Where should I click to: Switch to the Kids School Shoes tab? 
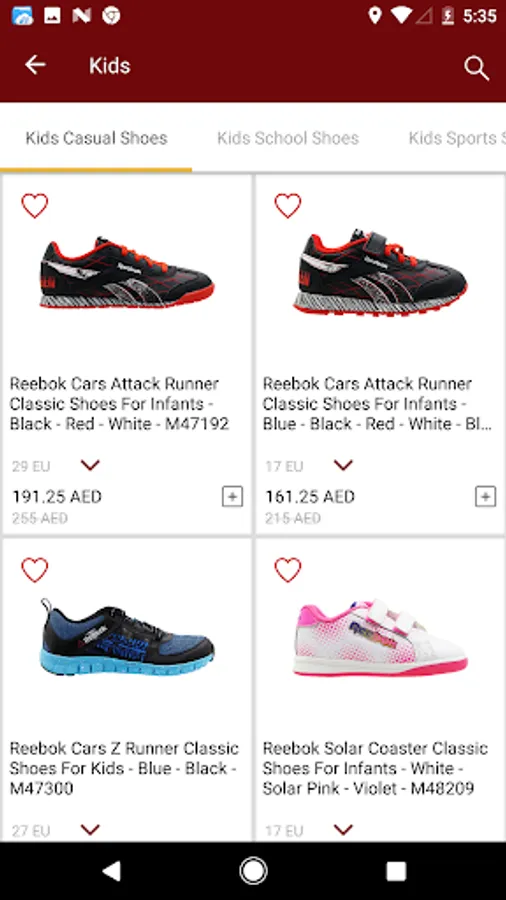(x=288, y=138)
